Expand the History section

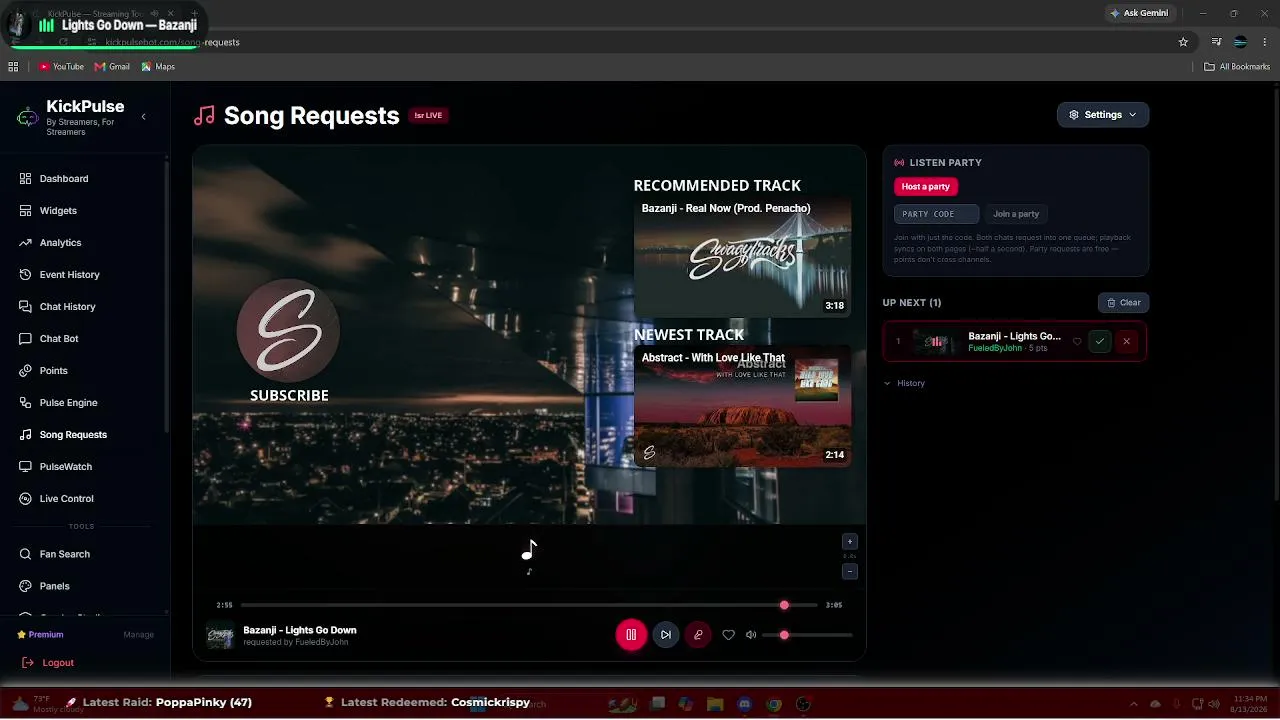click(904, 383)
